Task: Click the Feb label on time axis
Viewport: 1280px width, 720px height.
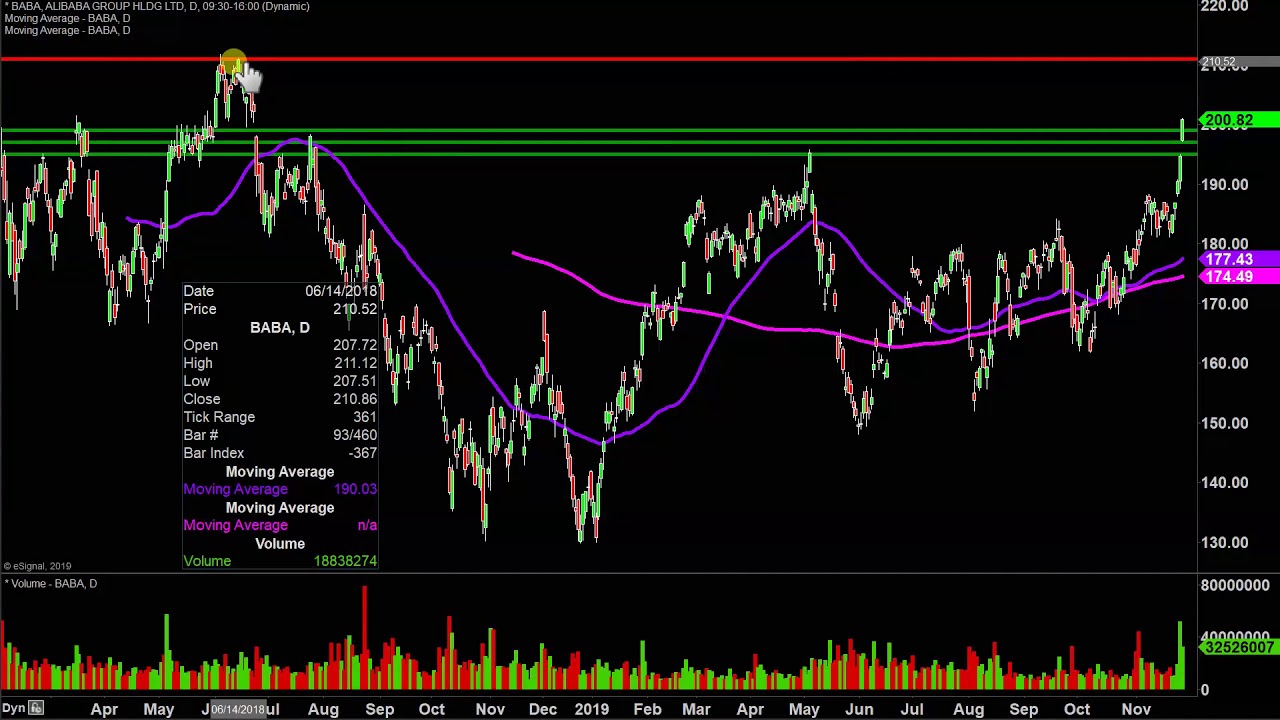Action: tap(647, 709)
